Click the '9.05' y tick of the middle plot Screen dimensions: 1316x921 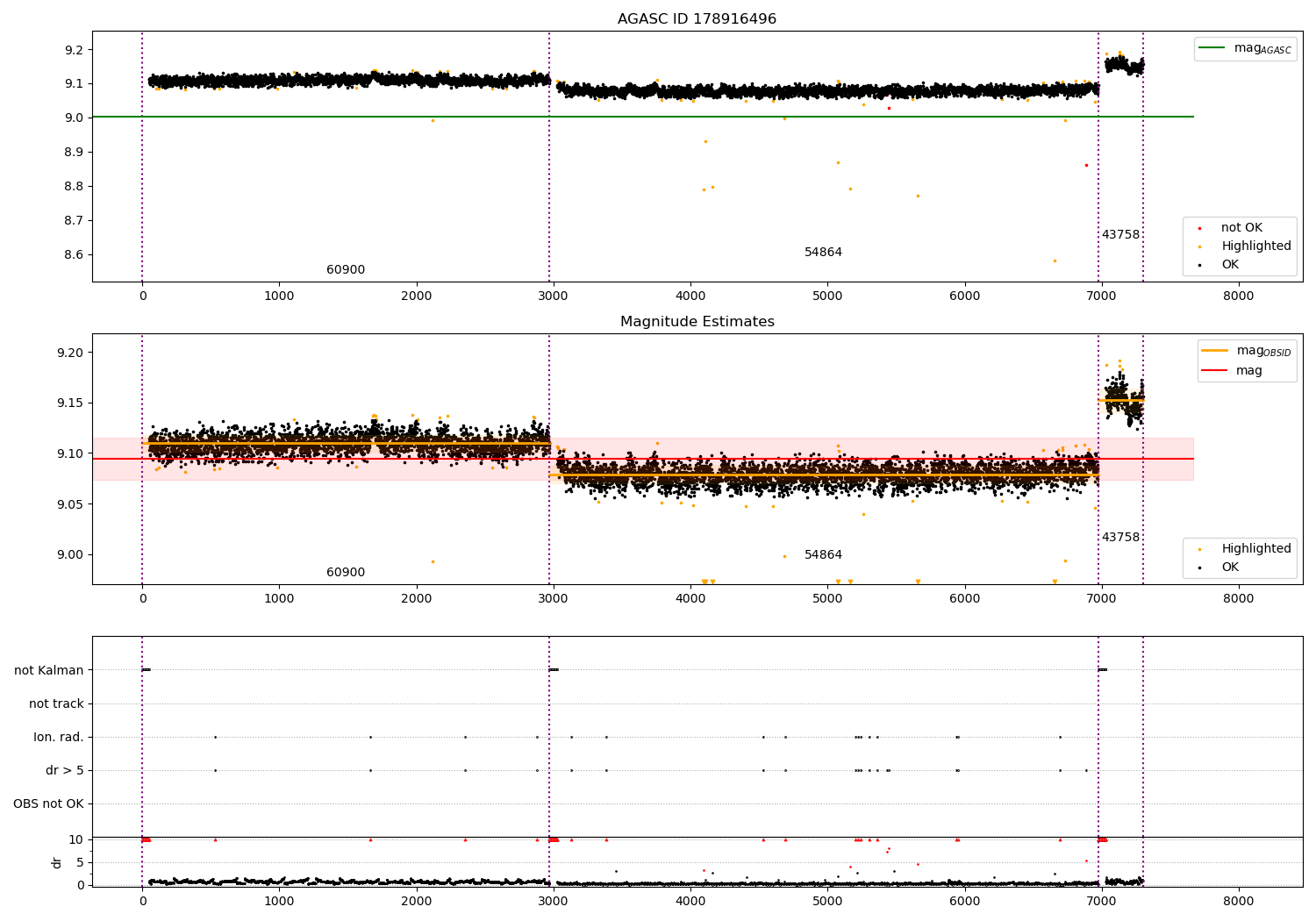(70, 504)
